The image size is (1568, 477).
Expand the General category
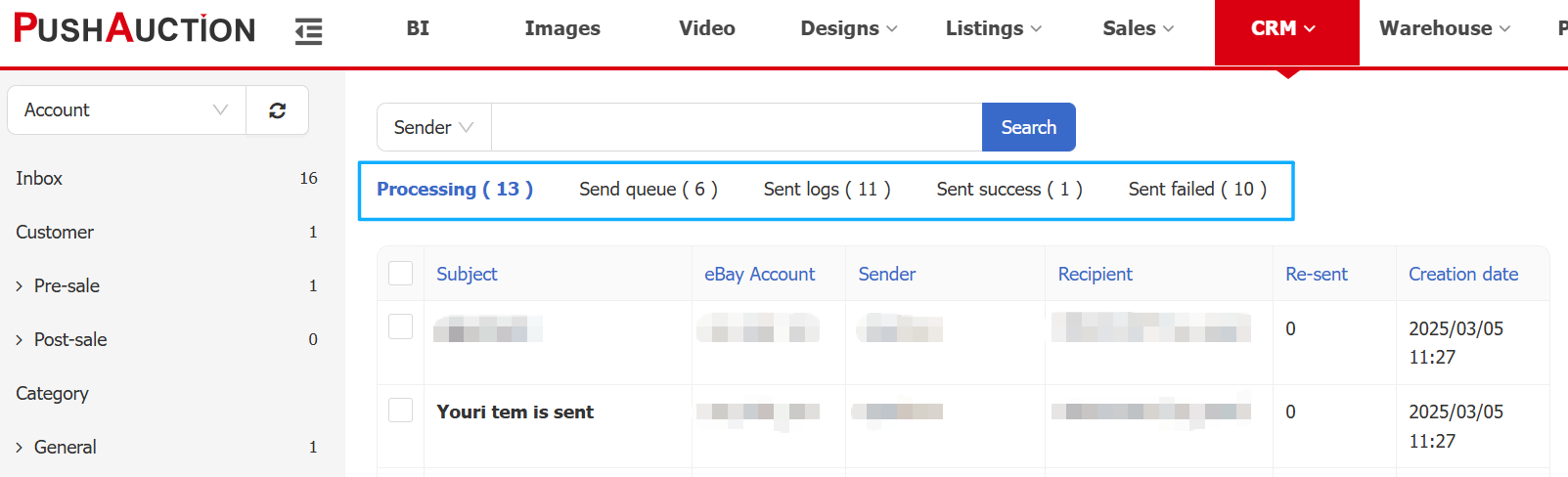tap(20, 448)
